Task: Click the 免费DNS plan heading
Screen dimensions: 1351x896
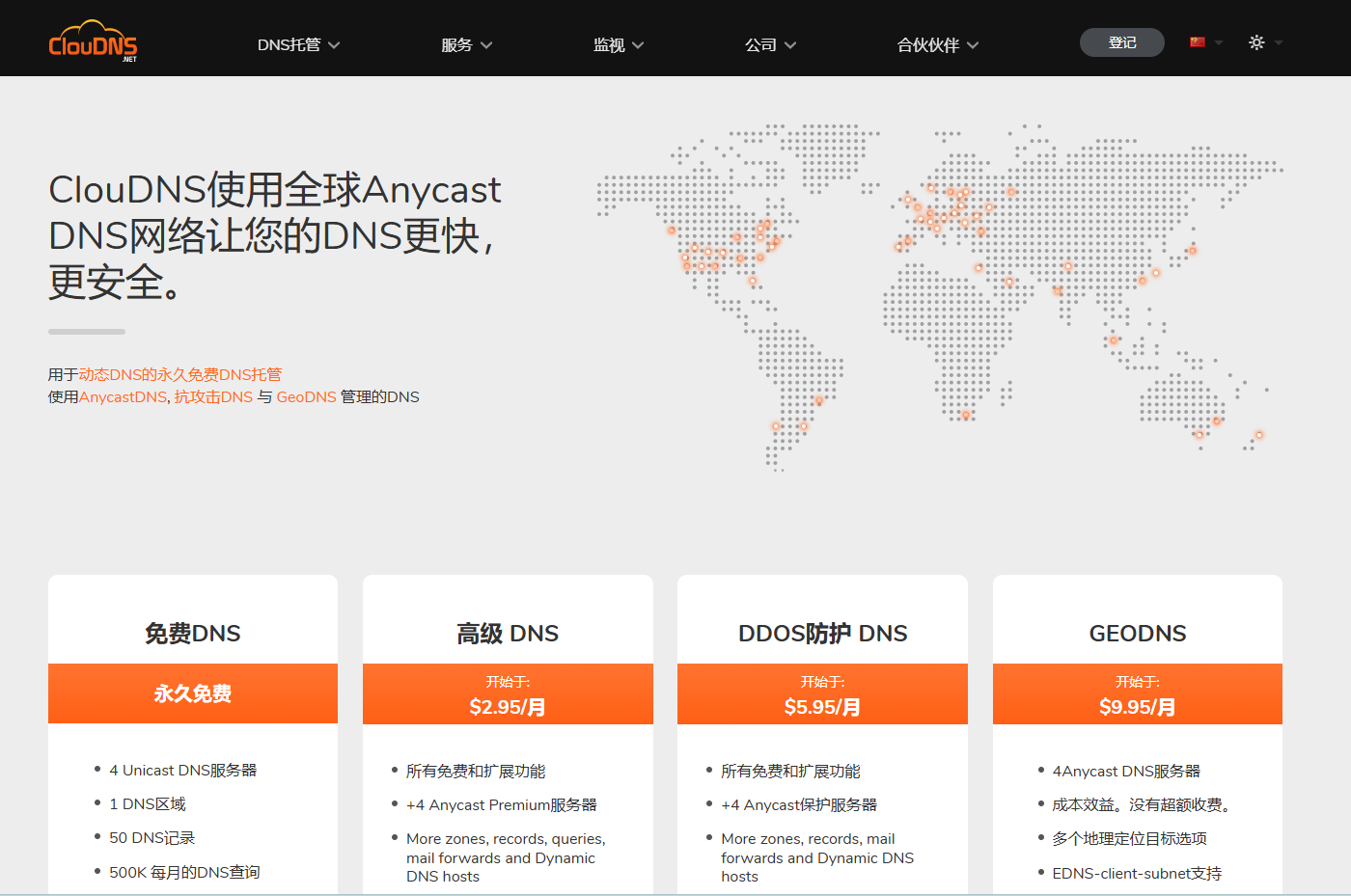Action: click(x=193, y=634)
